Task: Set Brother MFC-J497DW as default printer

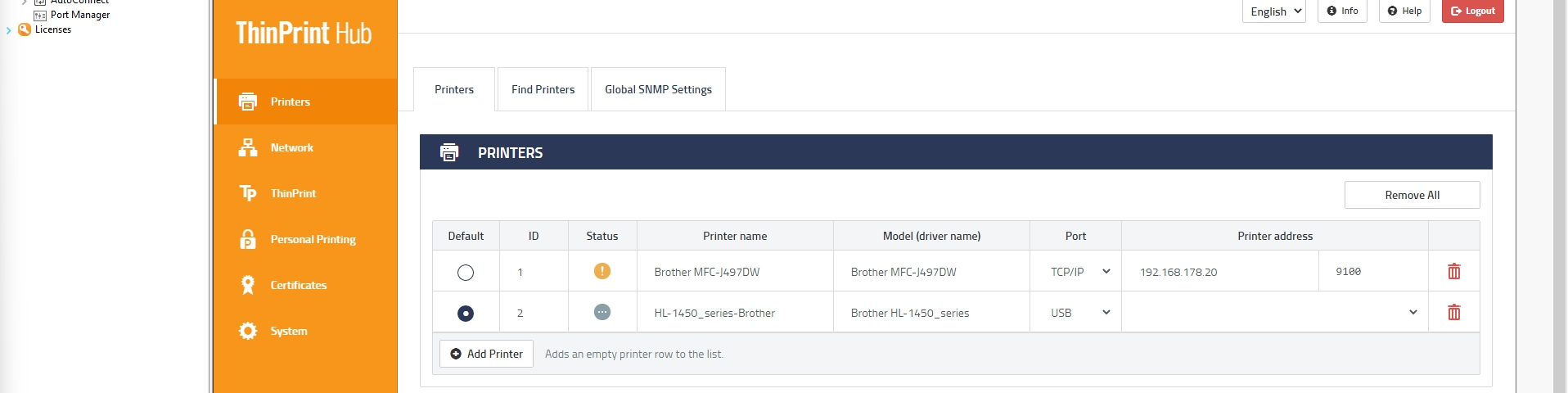Action: point(466,273)
